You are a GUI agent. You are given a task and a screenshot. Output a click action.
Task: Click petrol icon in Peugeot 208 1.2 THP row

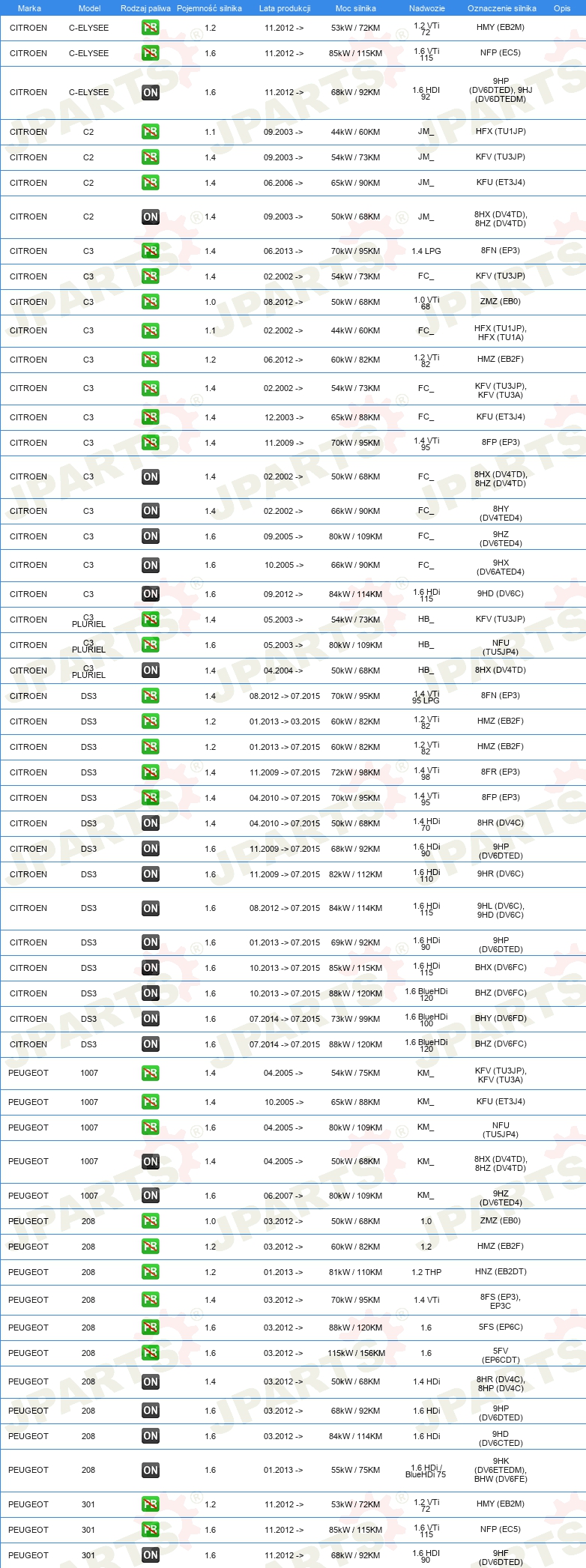click(x=151, y=1272)
